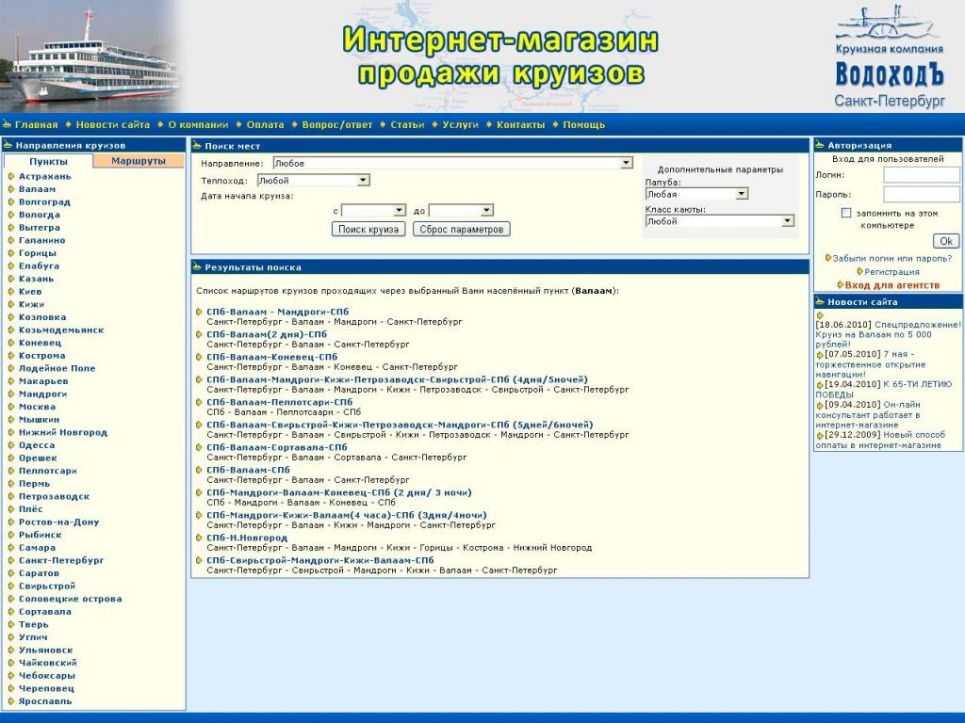Click bullet icon beside Кострома
The width and height of the screenshot is (965, 723).
[x=11, y=356]
